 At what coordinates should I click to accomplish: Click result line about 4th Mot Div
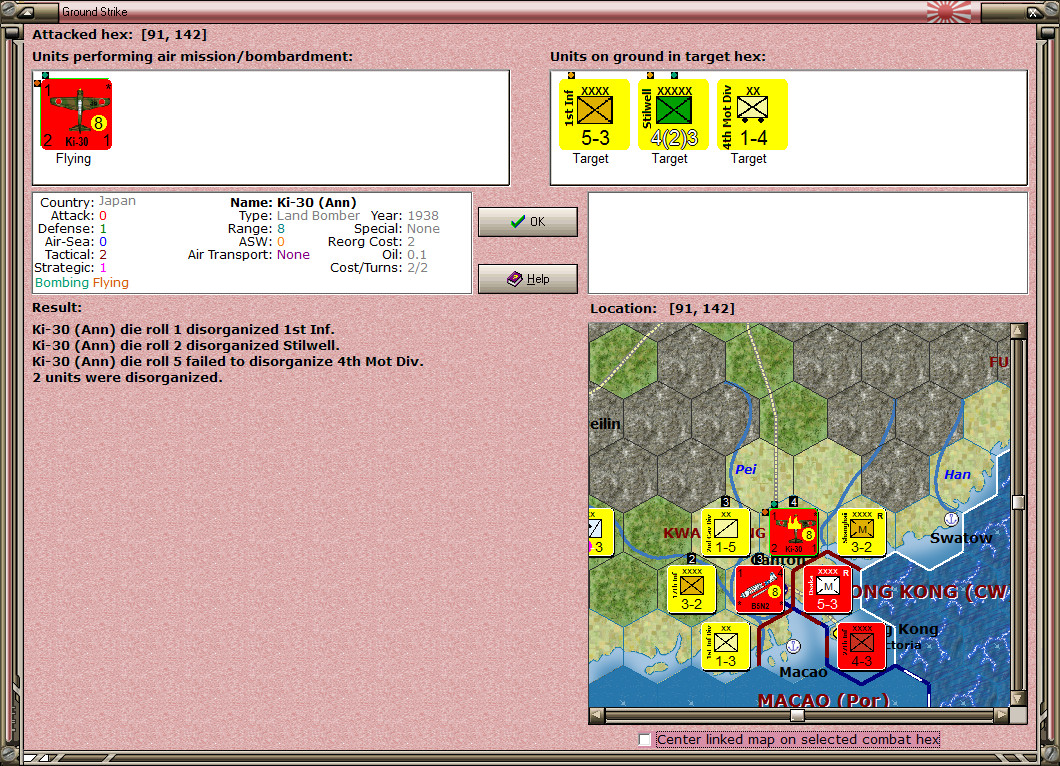228,362
